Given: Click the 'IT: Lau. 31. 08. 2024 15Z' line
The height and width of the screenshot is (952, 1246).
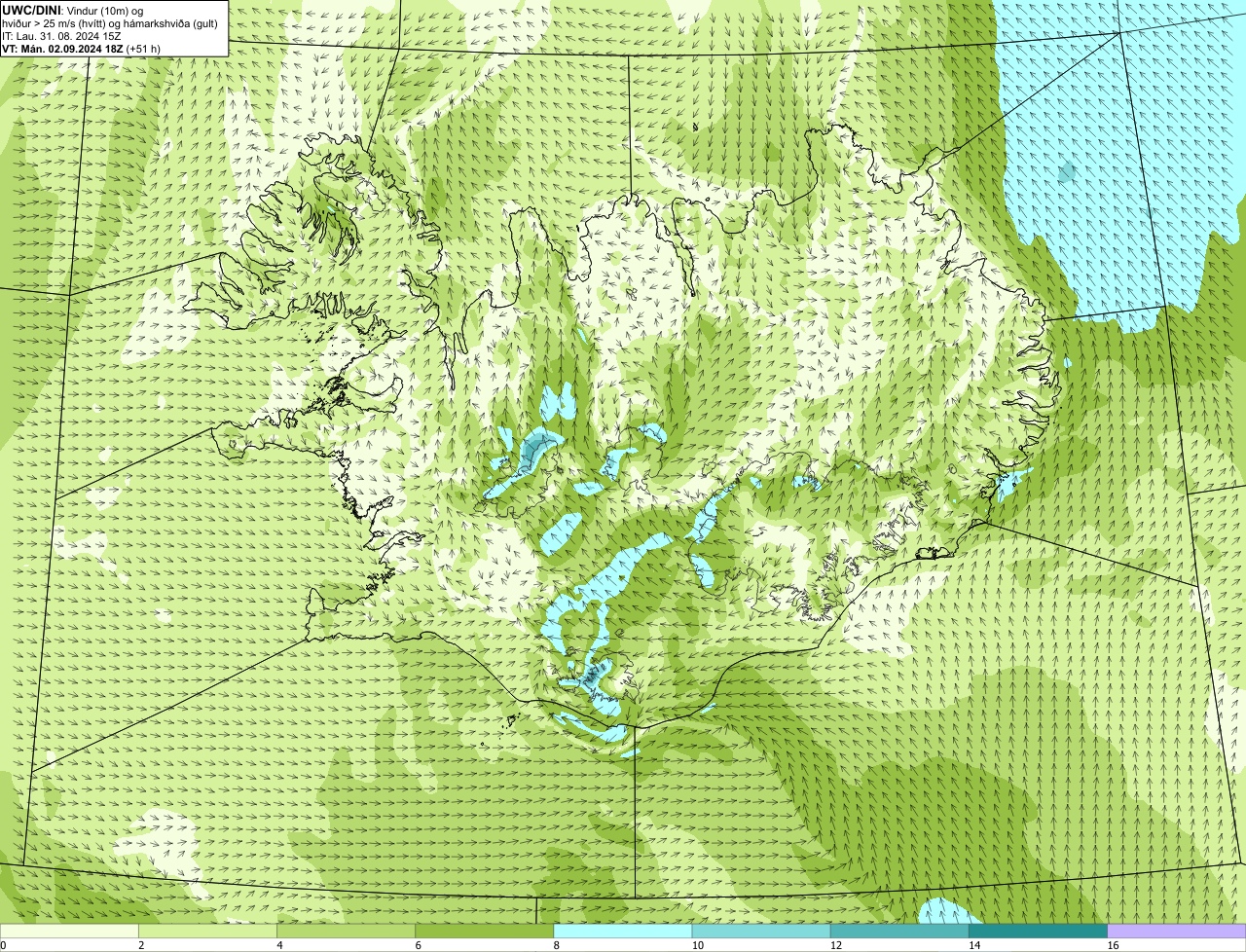Looking at the screenshot, I should (x=61, y=35).
